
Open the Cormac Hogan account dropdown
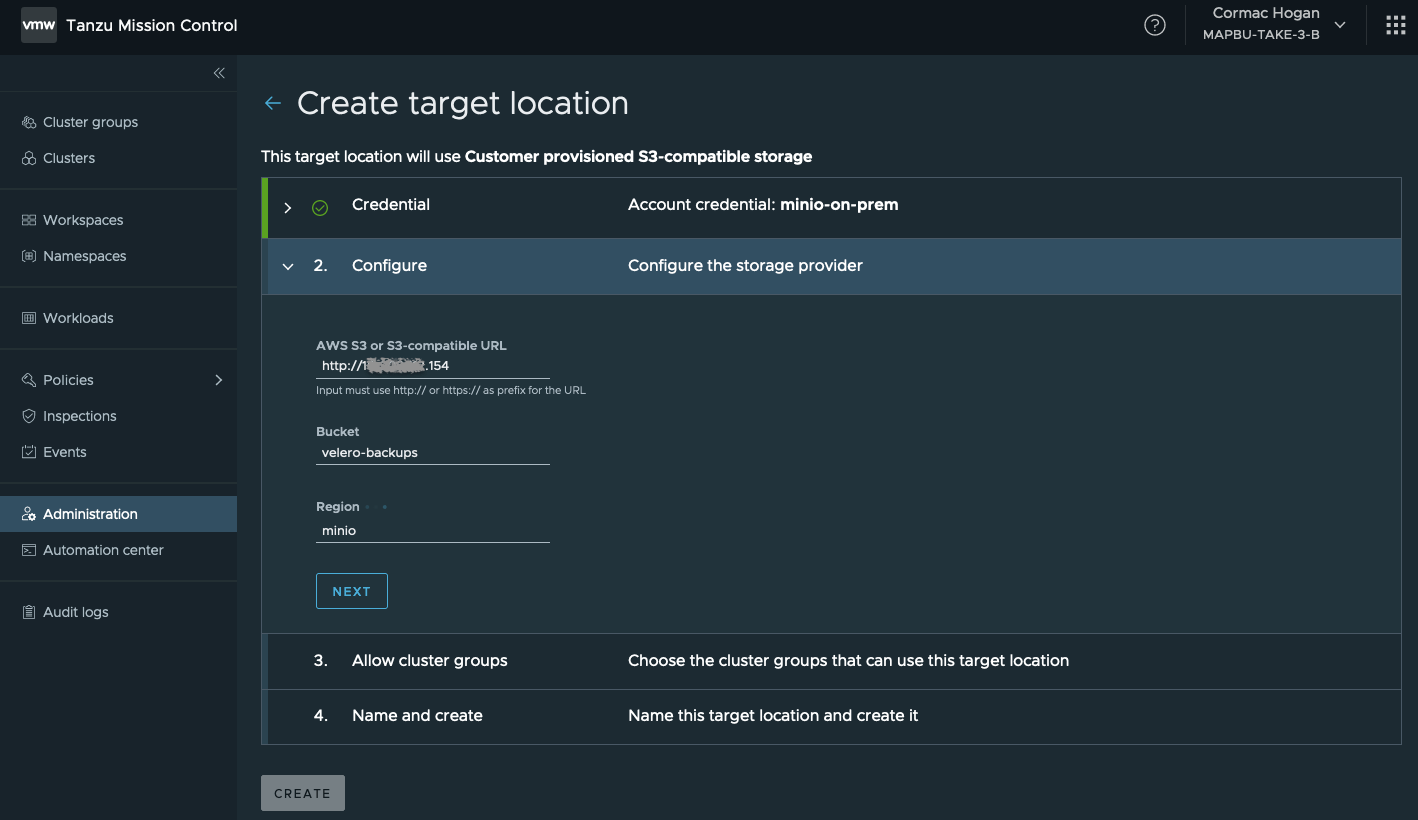pyautogui.click(x=1275, y=25)
